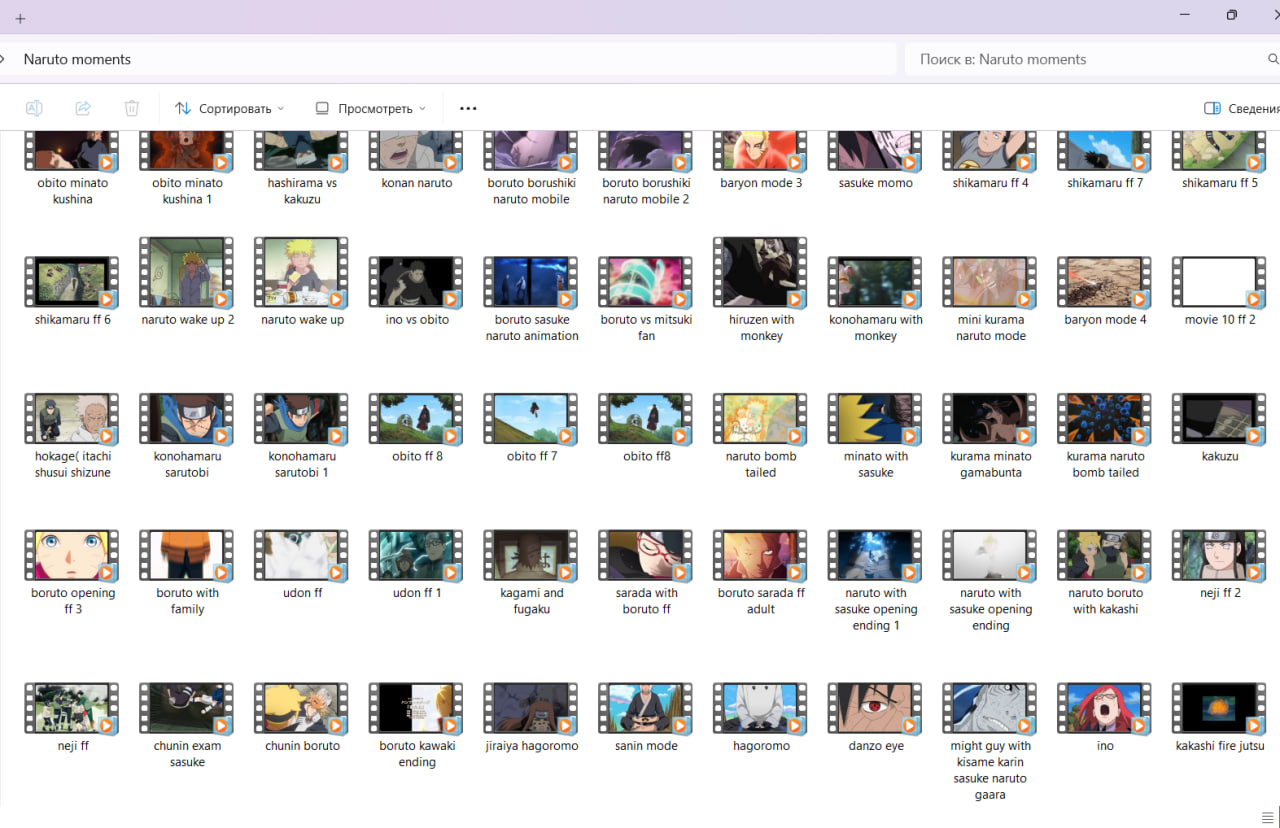
Task: Click the file name "hagoromo"
Action: [761, 746]
